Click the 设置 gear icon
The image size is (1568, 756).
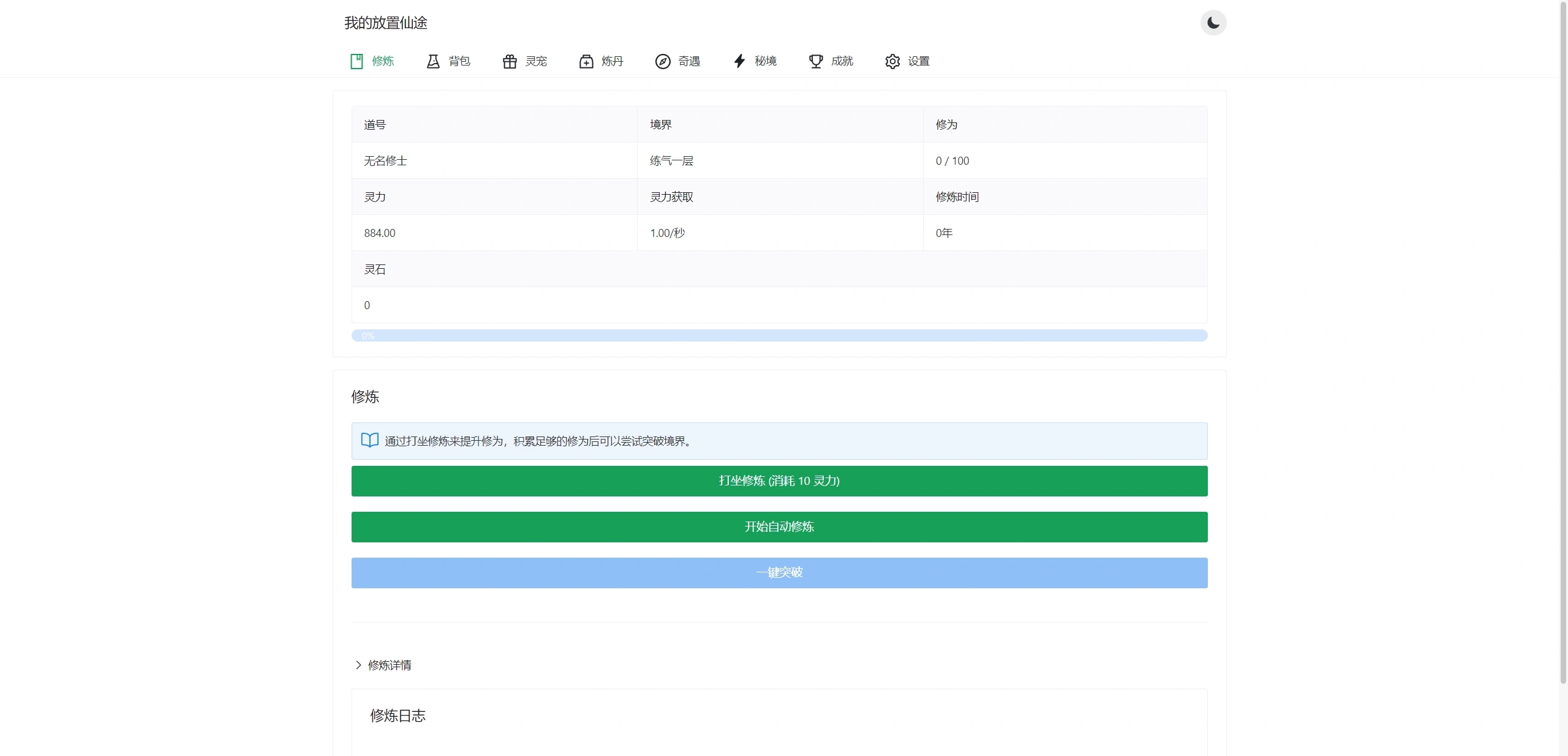892,61
